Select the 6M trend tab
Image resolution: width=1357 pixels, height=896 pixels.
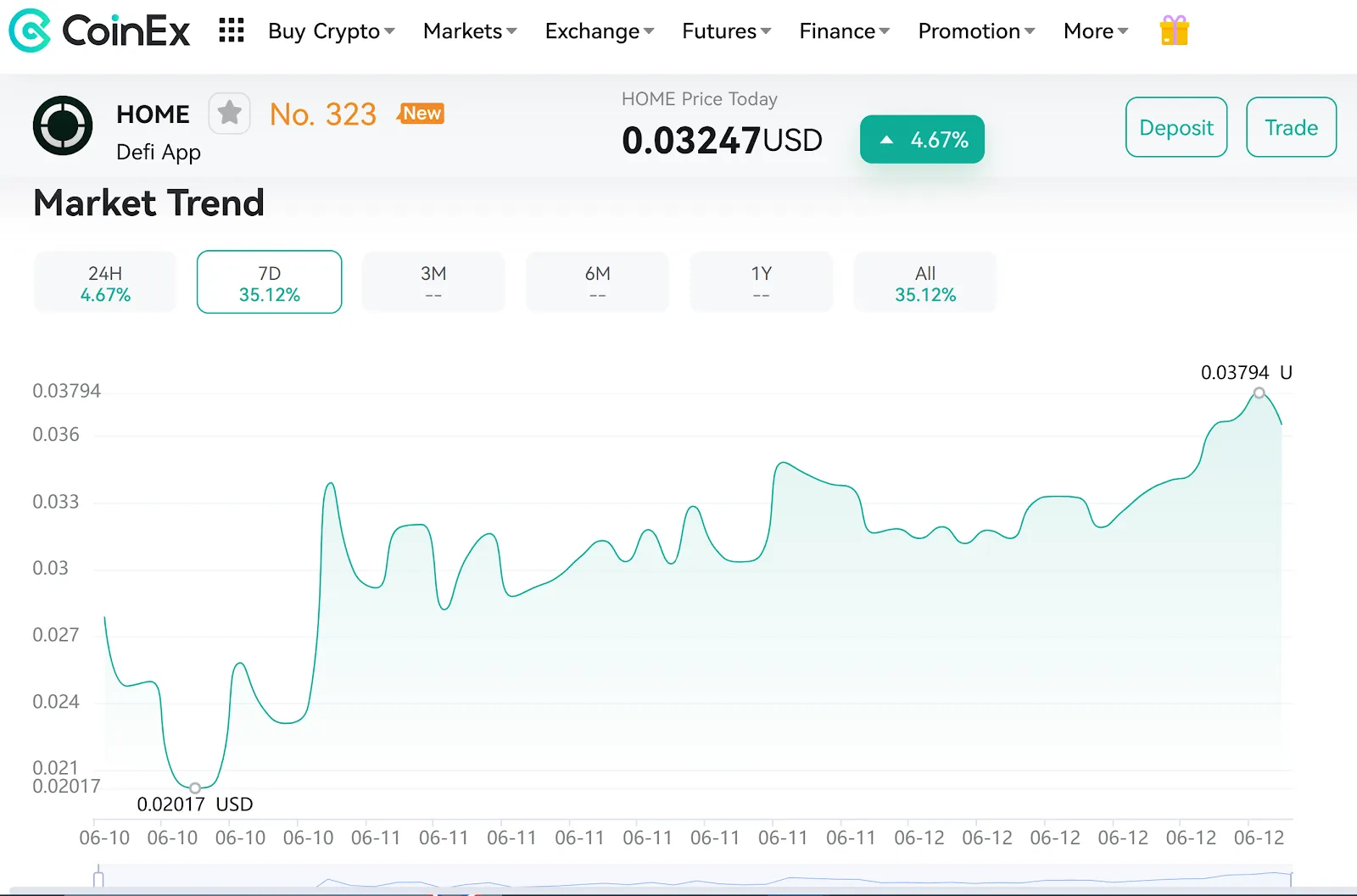click(x=597, y=282)
